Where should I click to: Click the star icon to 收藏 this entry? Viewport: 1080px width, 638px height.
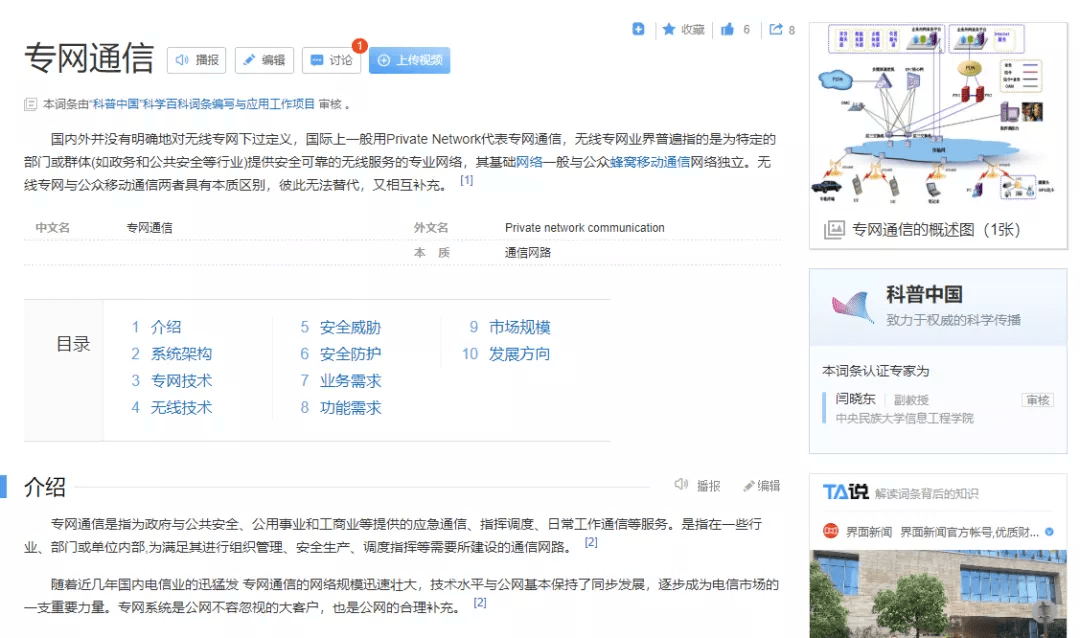pos(671,29)
